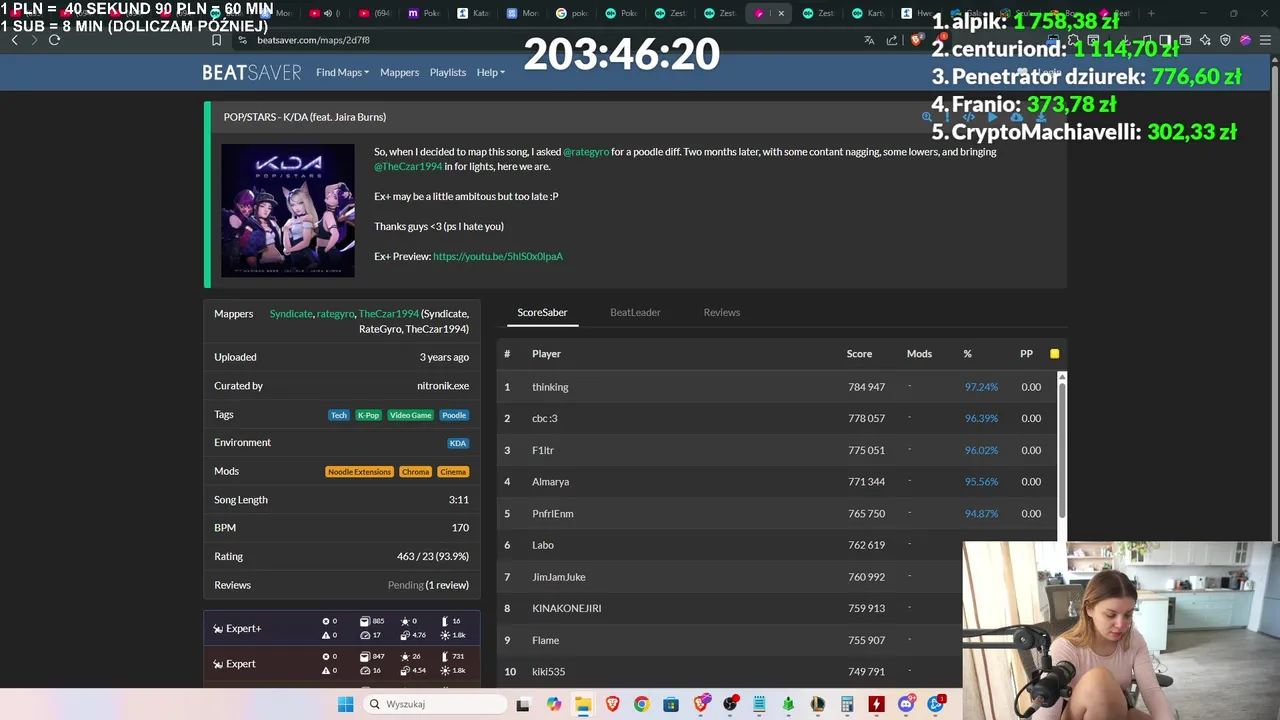Image resolution: width=1280 pixels, height=720 pixels.
Task: Click the K-Pop tag
Action: click(368, 415)
